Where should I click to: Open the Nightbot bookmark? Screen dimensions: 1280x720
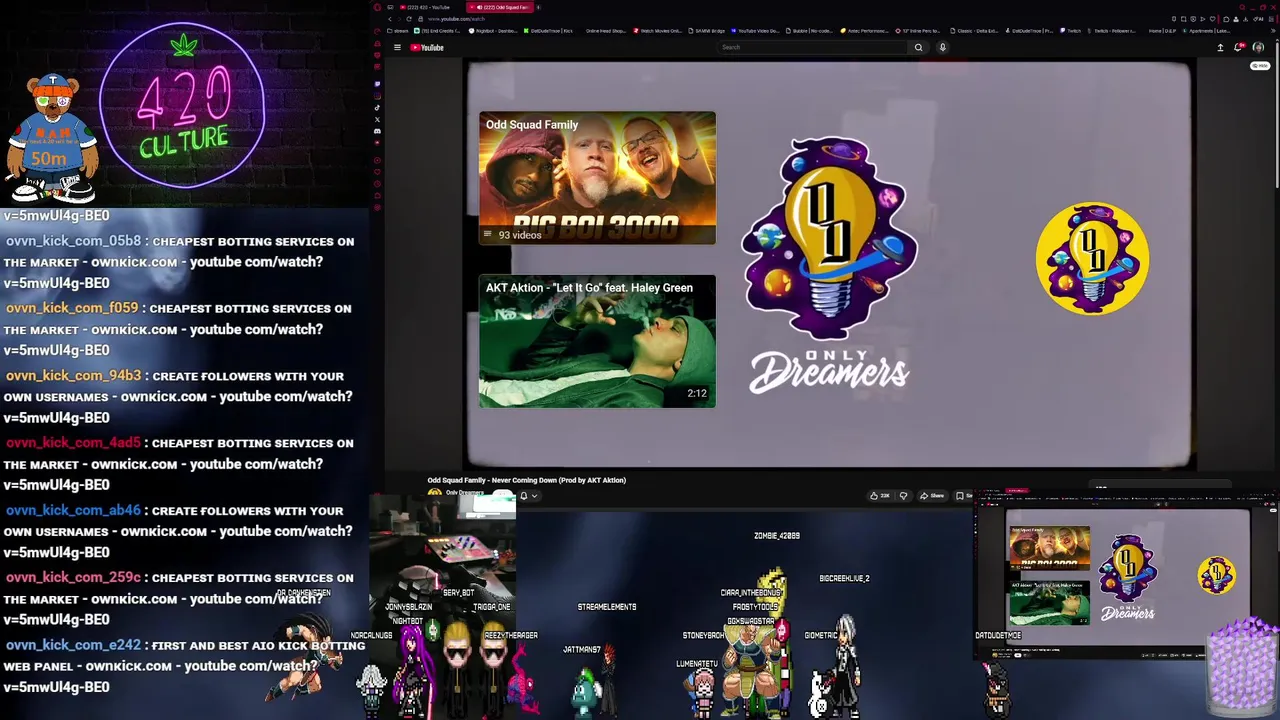[494, 31]
